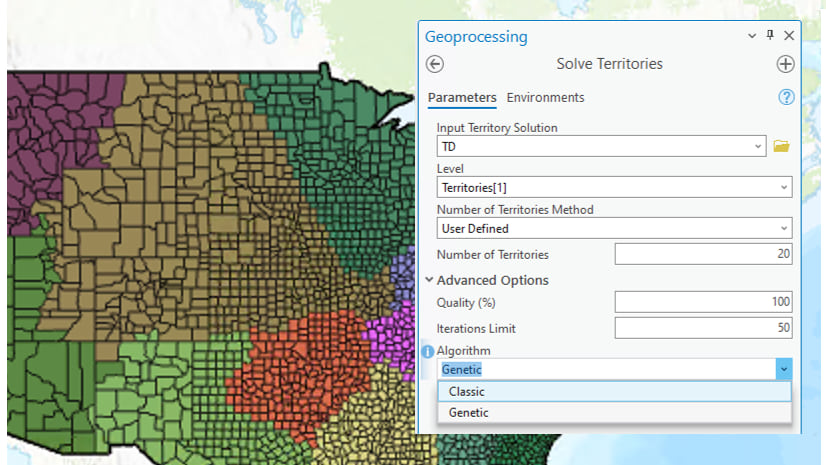The image size is (826, 465).
Task: Click the Number of Territories Method label
Action: pos(515,210)
